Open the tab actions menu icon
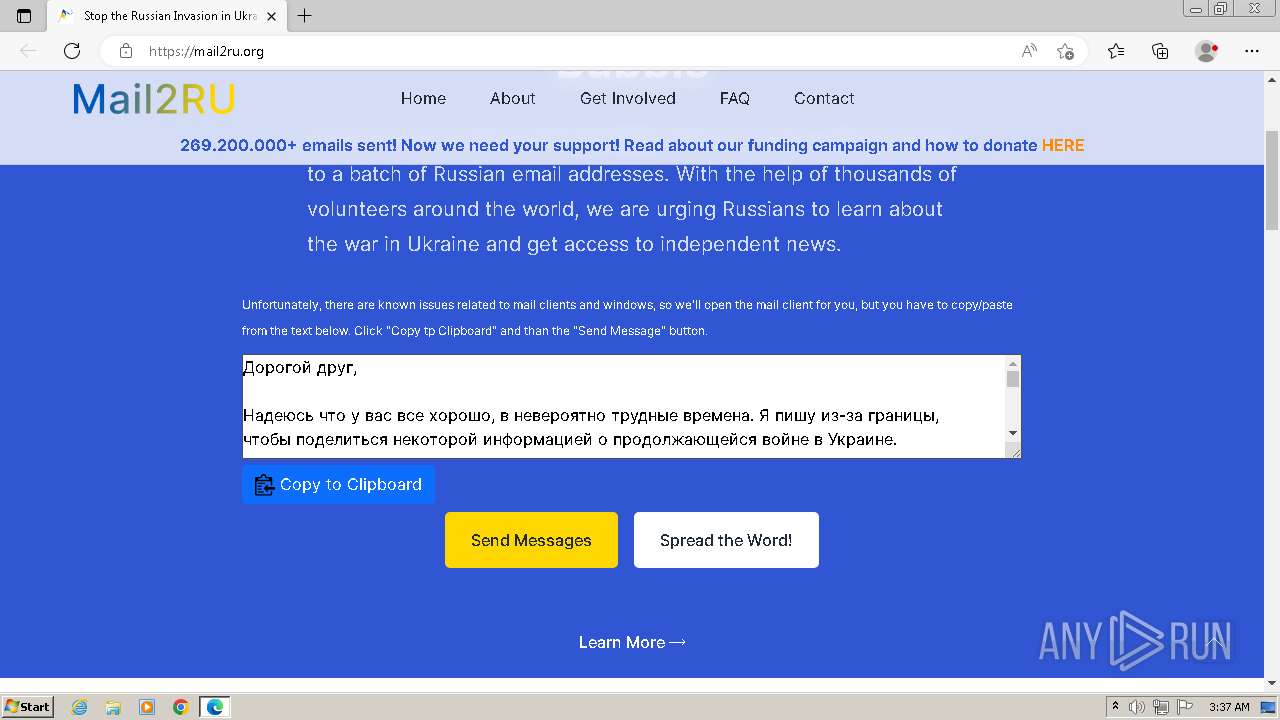Viewport: 1280px width, 720px height. point(24,16)
